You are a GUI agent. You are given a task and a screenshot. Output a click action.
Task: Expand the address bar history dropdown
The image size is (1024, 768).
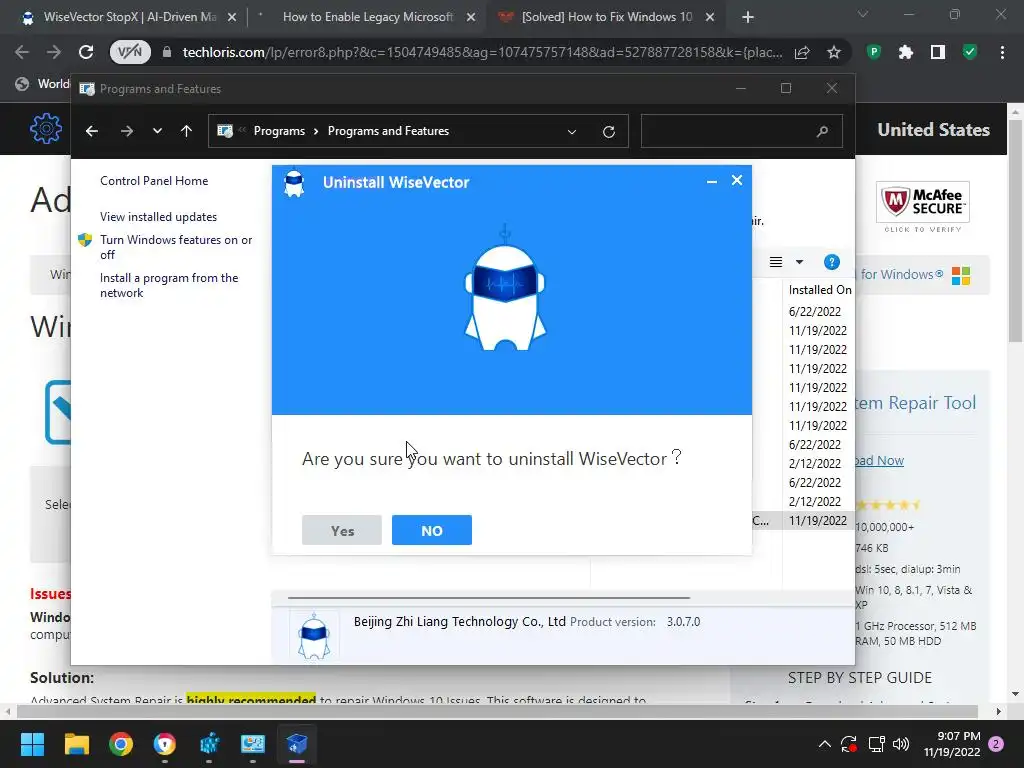point(572,131)
